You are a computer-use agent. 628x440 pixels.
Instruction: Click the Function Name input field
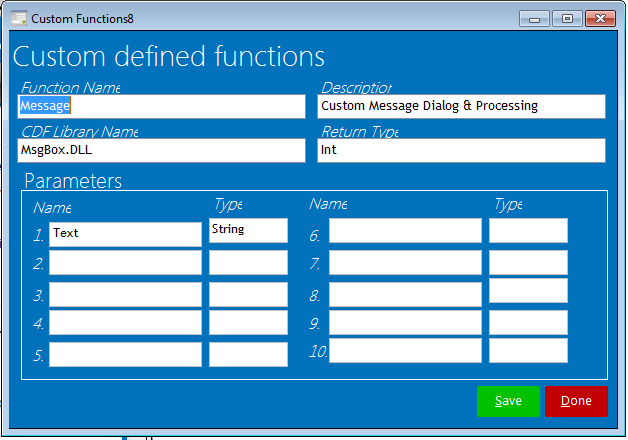pyautogui.click(x=161, y=106)
